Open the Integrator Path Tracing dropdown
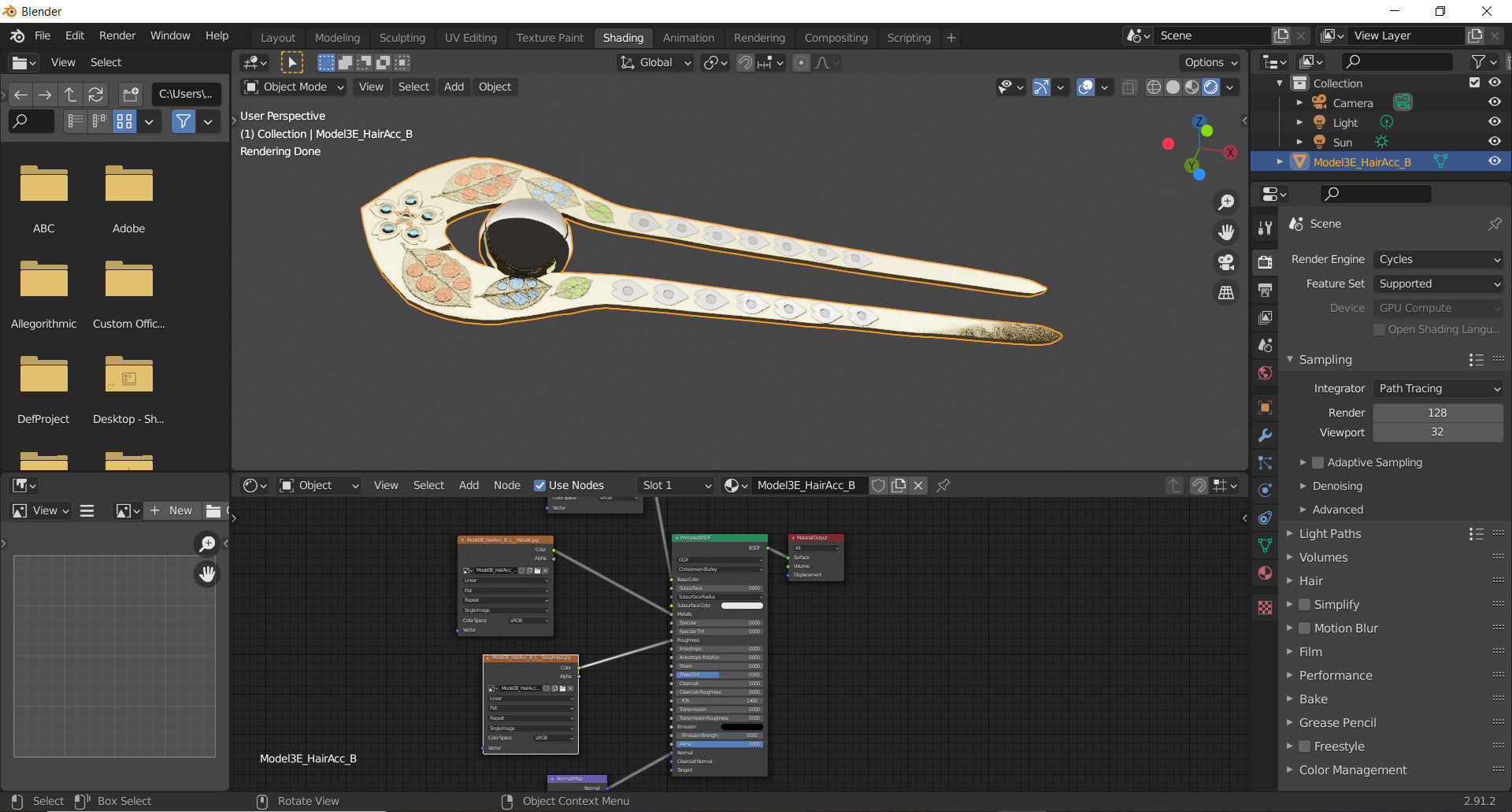The image size is (1512, 812). [x=1438, y=388]
